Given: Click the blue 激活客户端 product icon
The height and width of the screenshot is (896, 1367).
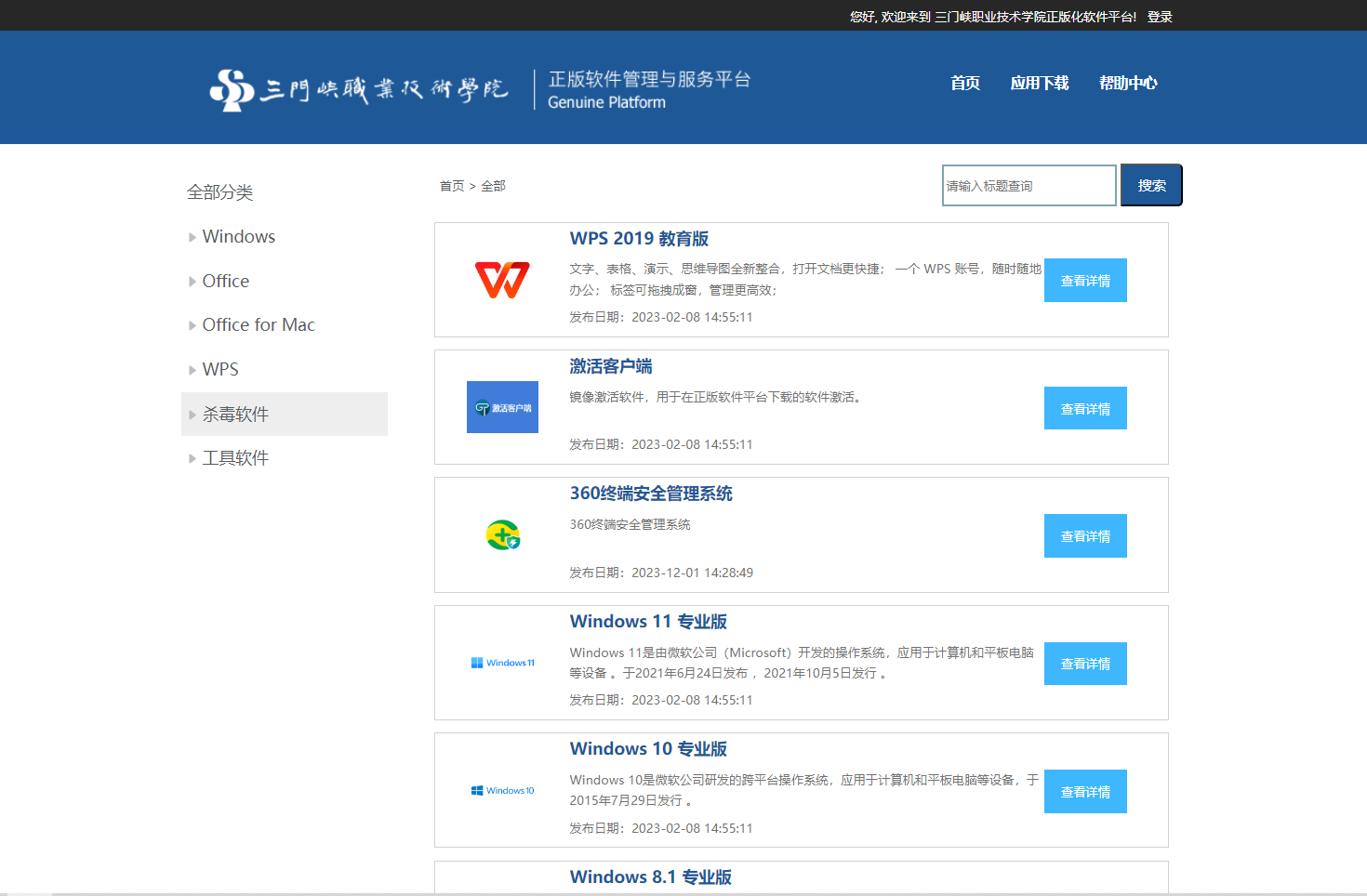Looking at the screenshot, I should 502,407.
